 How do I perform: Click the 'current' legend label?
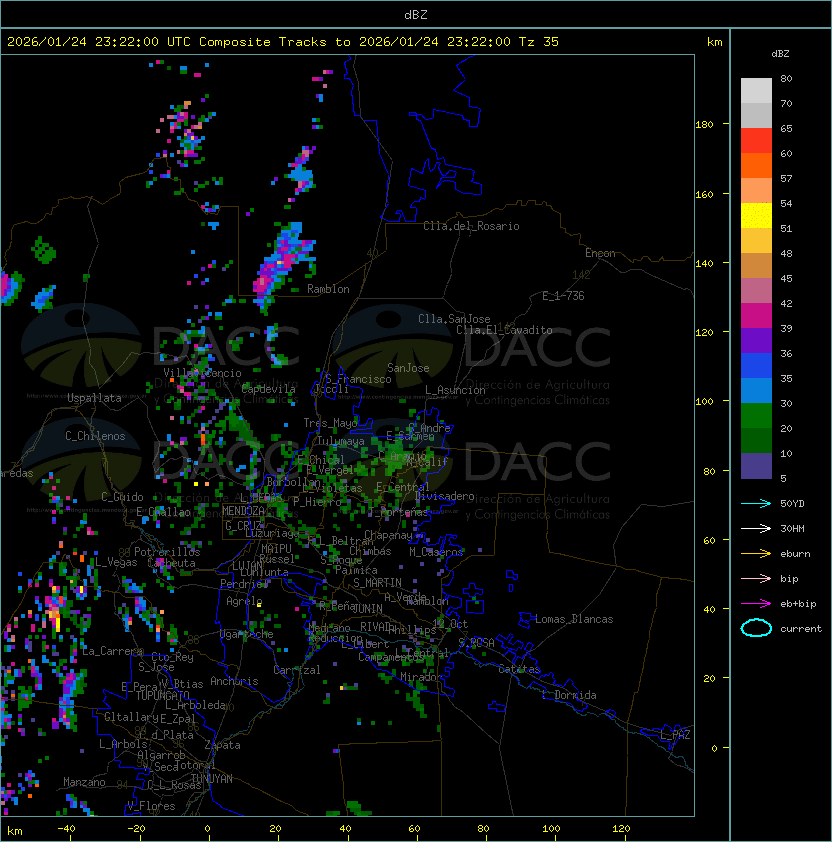[801, 629]
